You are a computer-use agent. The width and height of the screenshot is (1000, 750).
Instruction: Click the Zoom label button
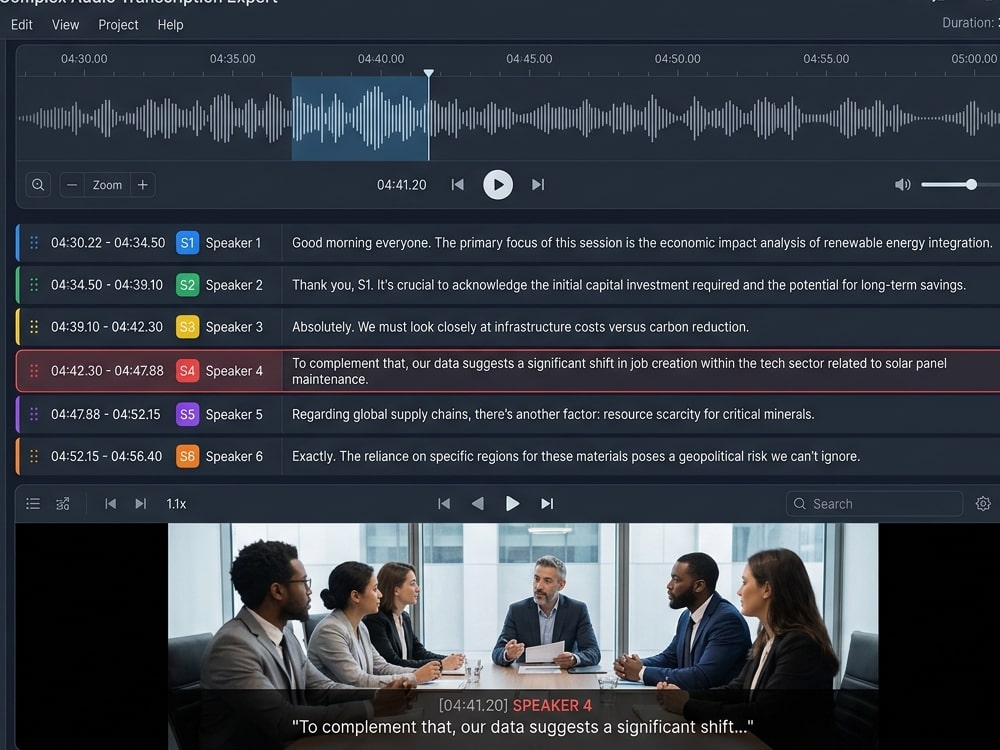(x=107, y=185)
